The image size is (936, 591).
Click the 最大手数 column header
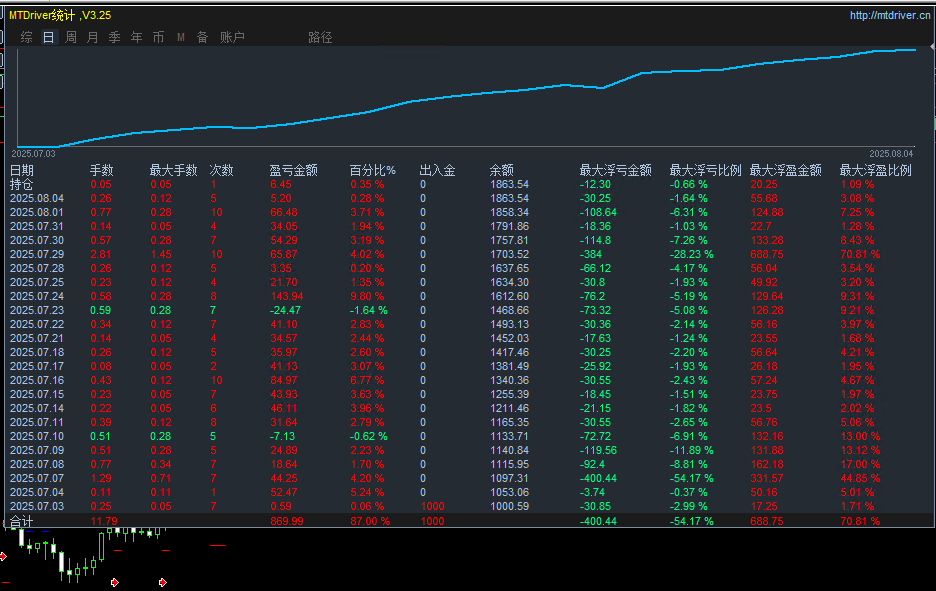pyautogui.click(x=173, y=170)
